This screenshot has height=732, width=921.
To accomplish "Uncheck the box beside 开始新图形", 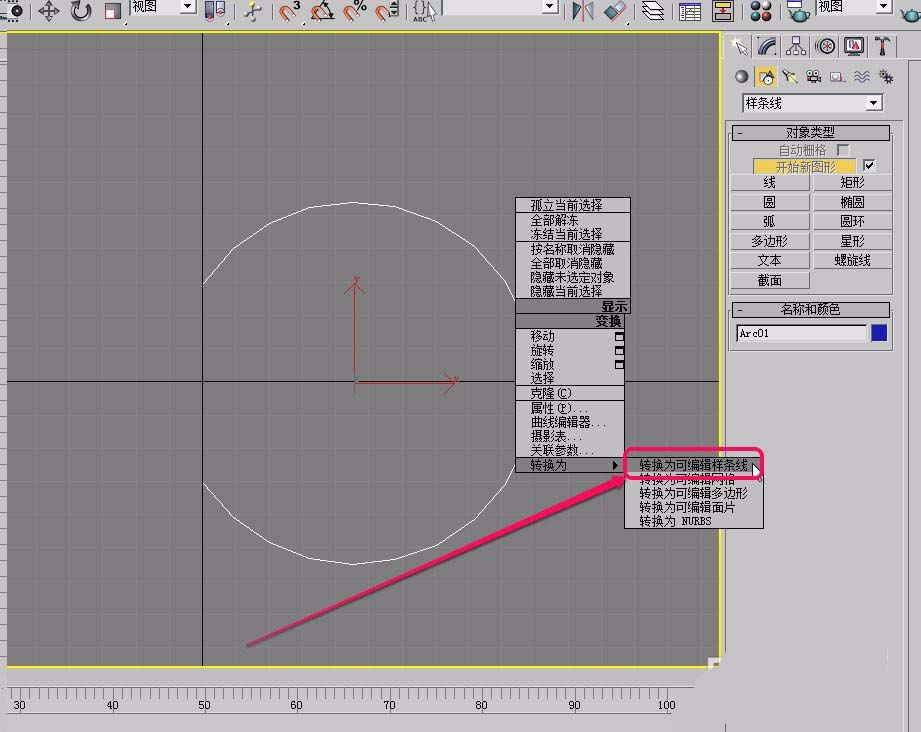I will tap(869, 166).
